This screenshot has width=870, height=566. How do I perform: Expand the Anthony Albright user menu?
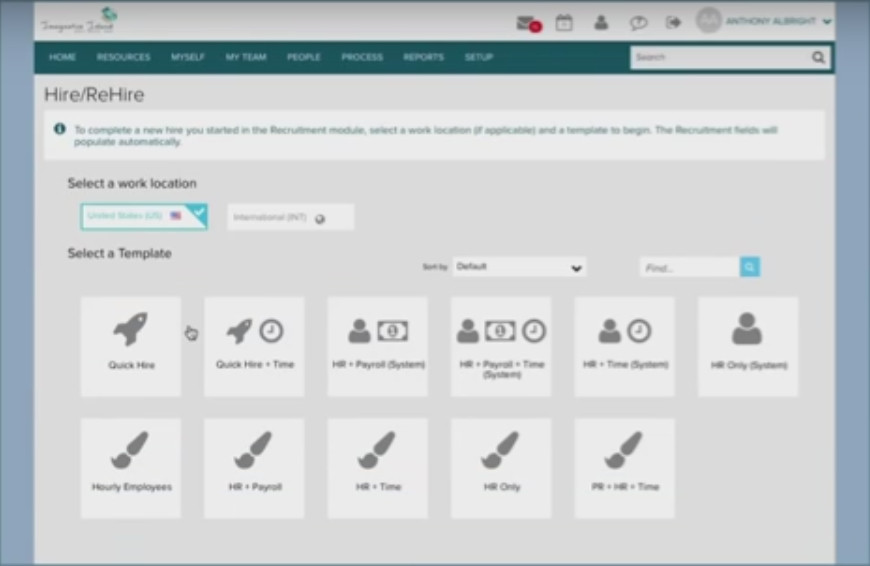coord(778,22)
